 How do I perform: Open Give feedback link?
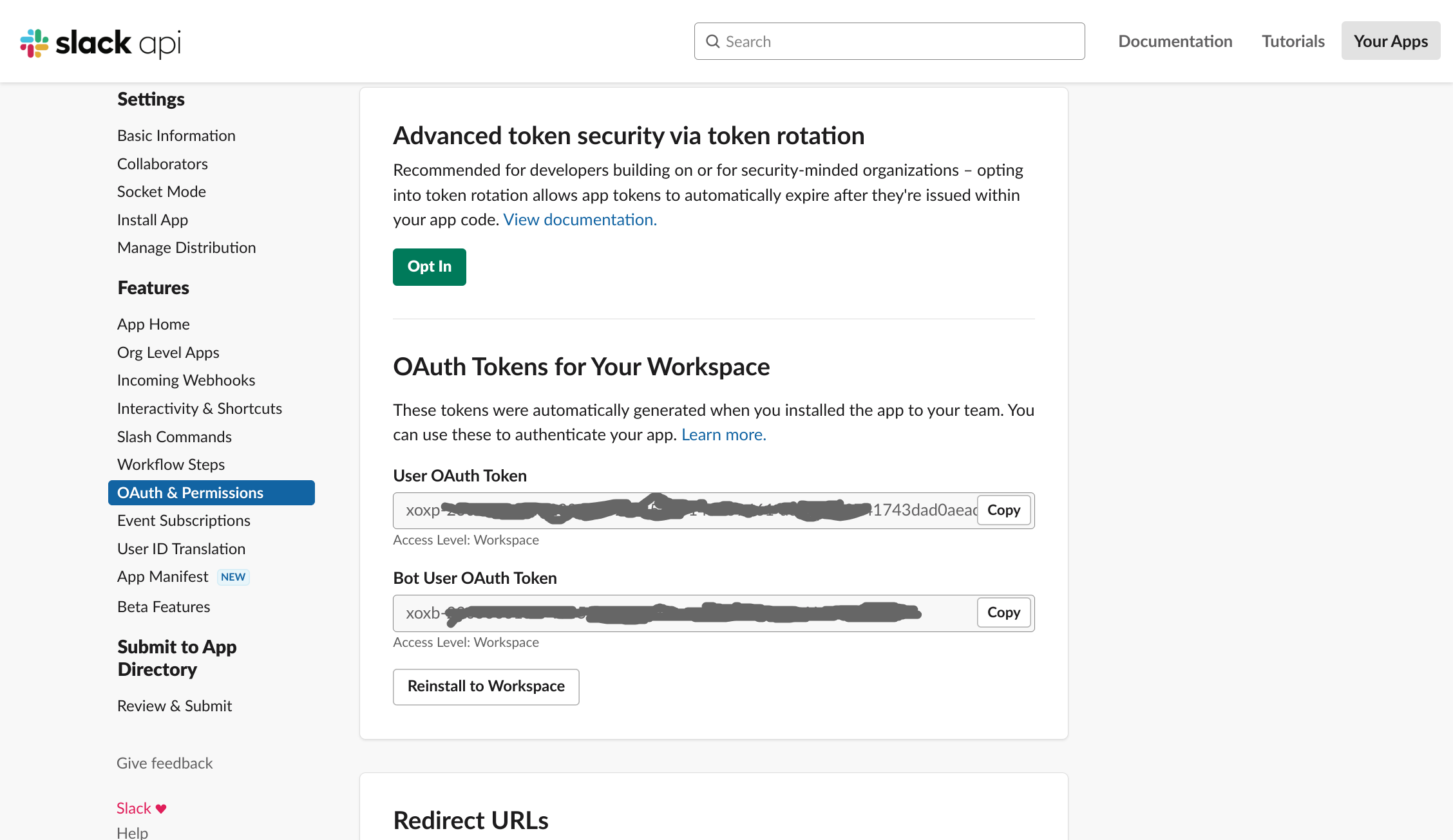(164, 763)
